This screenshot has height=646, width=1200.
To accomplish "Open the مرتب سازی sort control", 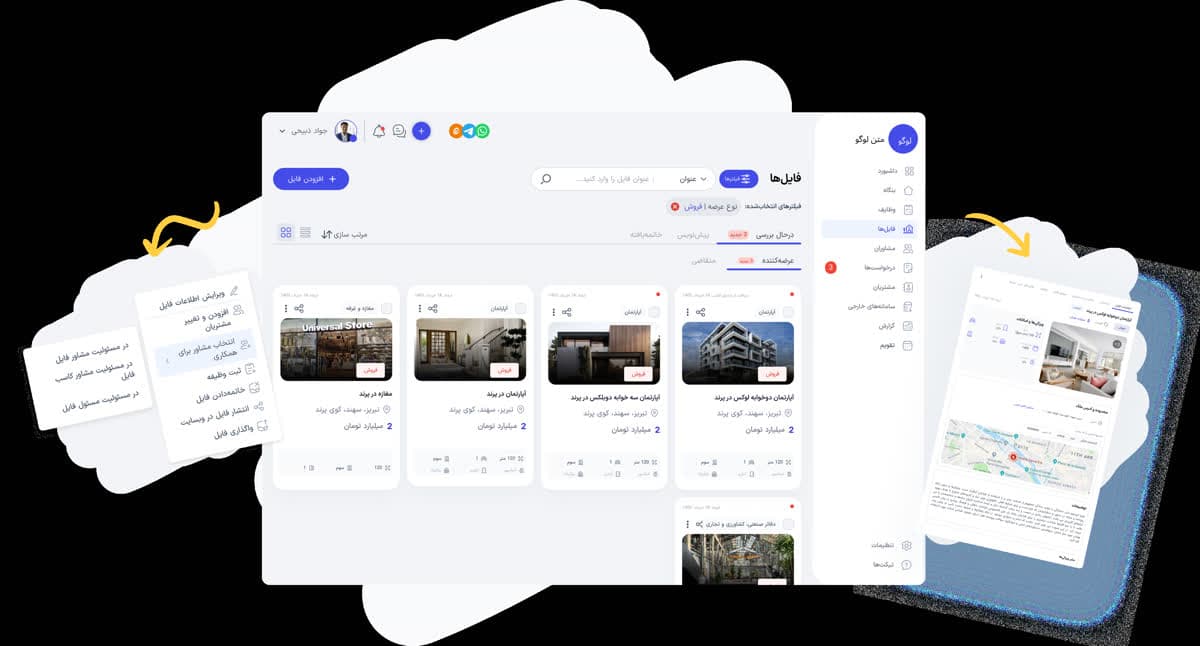I will click(x=344, y=234).
